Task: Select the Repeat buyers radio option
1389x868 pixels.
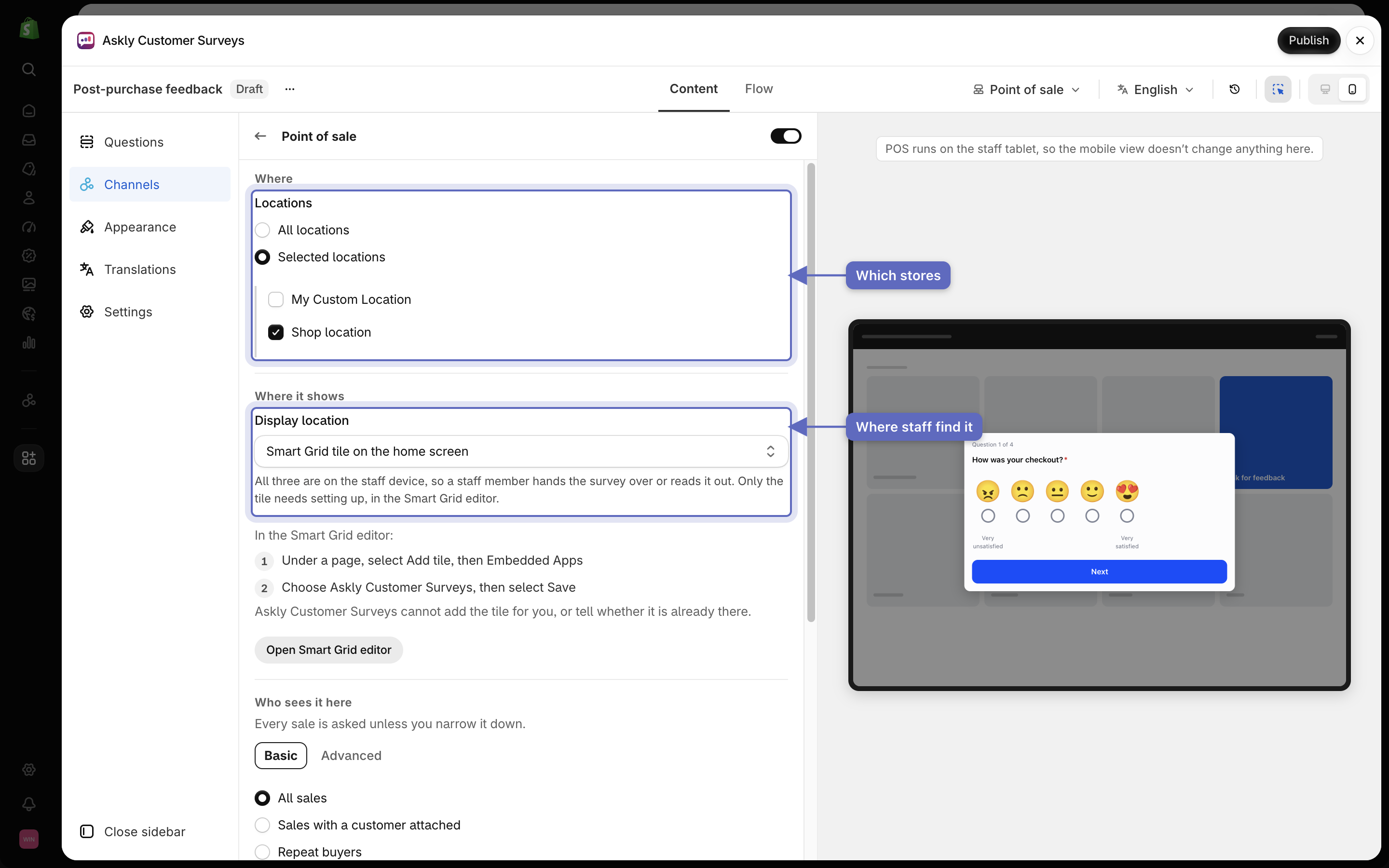Action: point(262,852)
